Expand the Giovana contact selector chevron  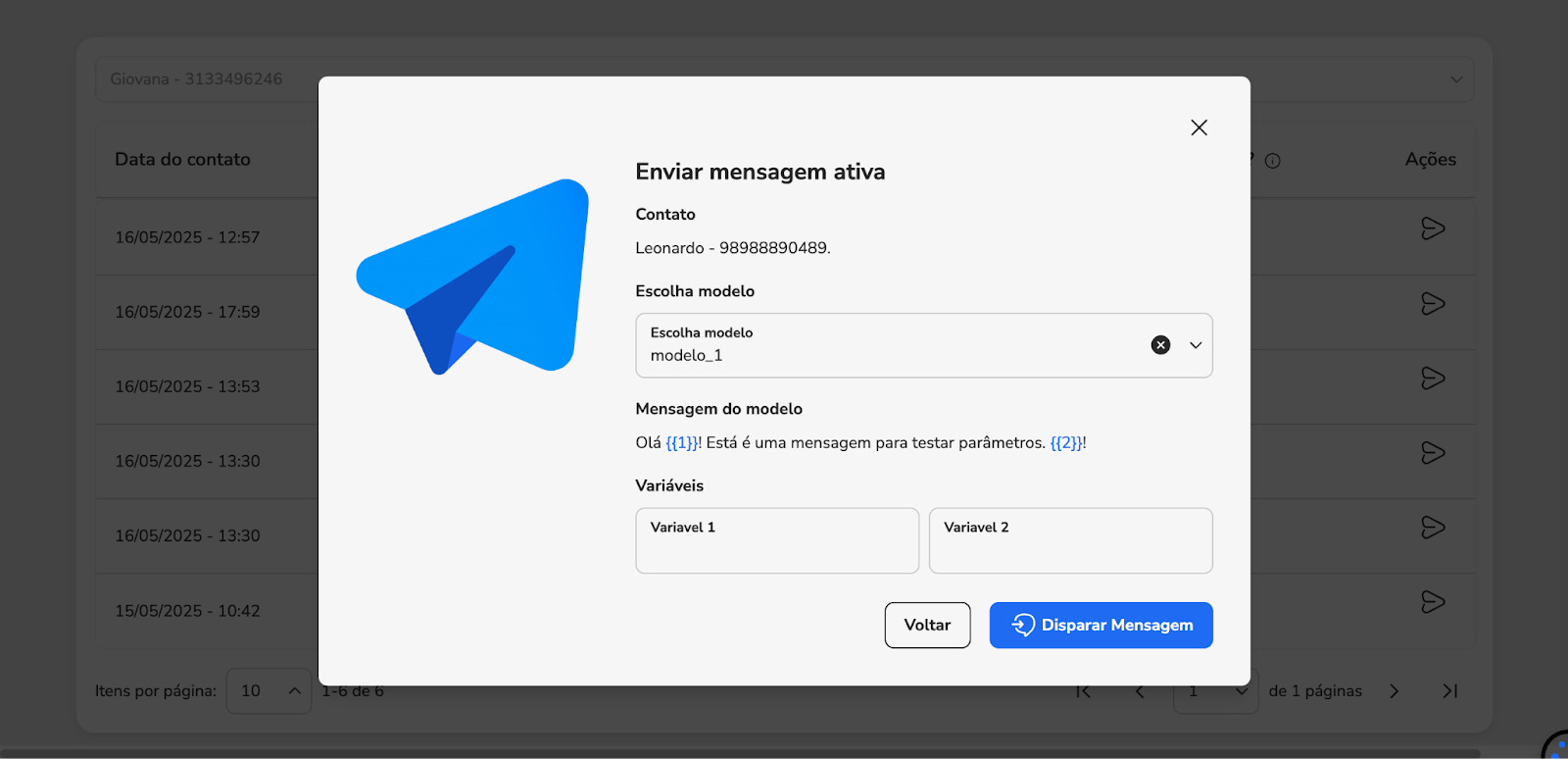[x=1456, y=79]
